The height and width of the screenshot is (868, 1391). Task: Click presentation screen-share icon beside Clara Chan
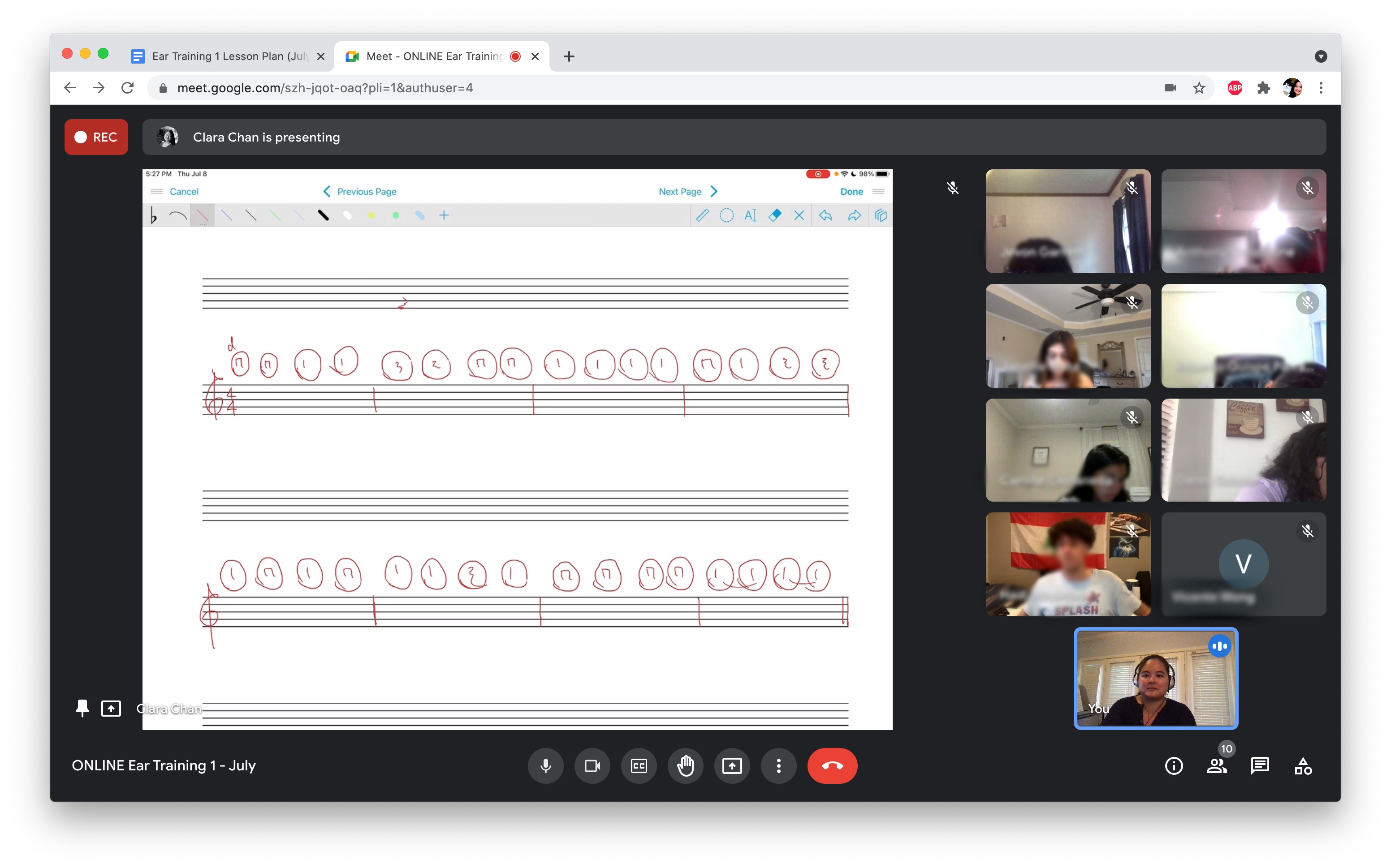(111, 709)
